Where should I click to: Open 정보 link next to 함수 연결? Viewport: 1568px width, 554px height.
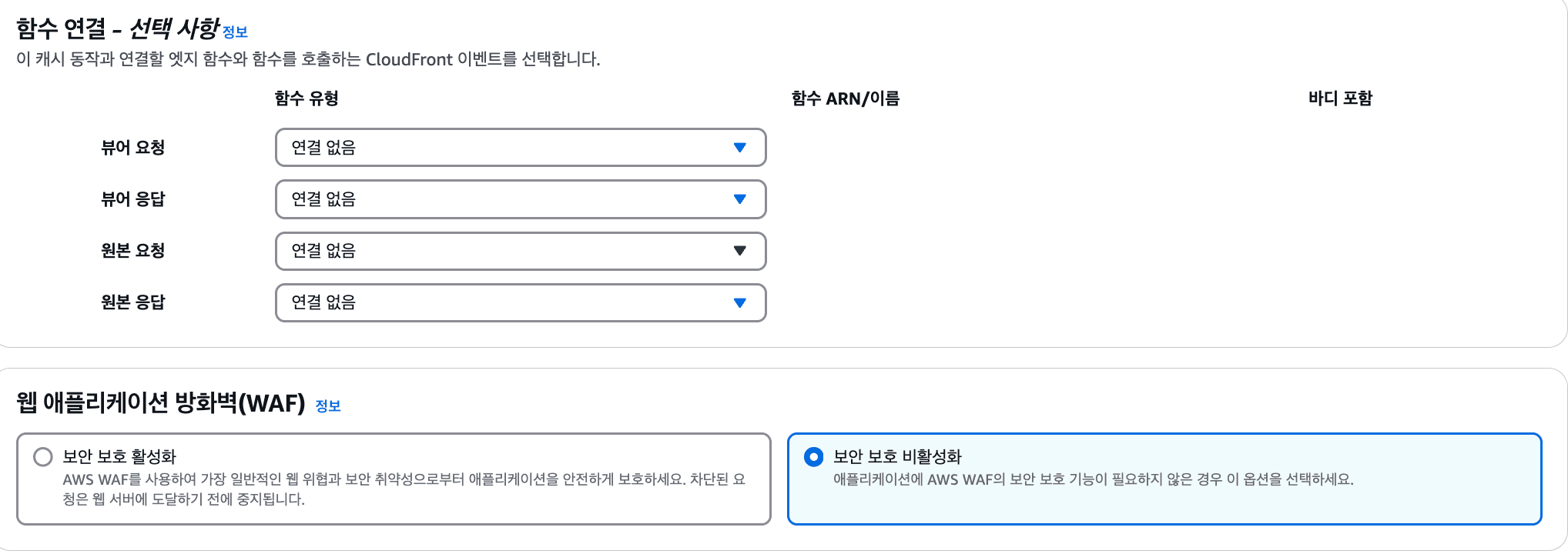(x=235, y=32)
